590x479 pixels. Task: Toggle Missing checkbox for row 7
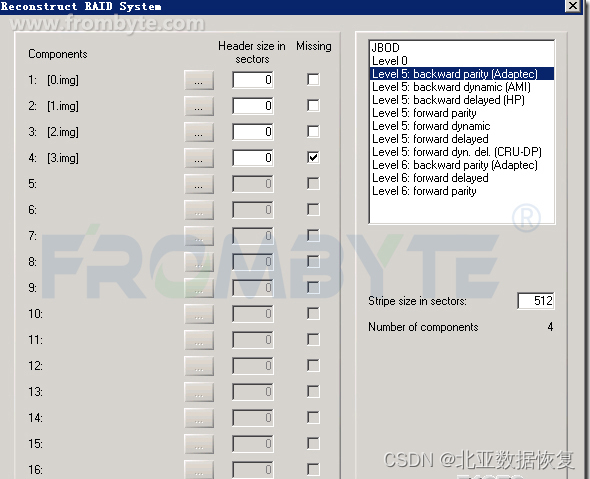pyautogui.click(x=313, y=235)
